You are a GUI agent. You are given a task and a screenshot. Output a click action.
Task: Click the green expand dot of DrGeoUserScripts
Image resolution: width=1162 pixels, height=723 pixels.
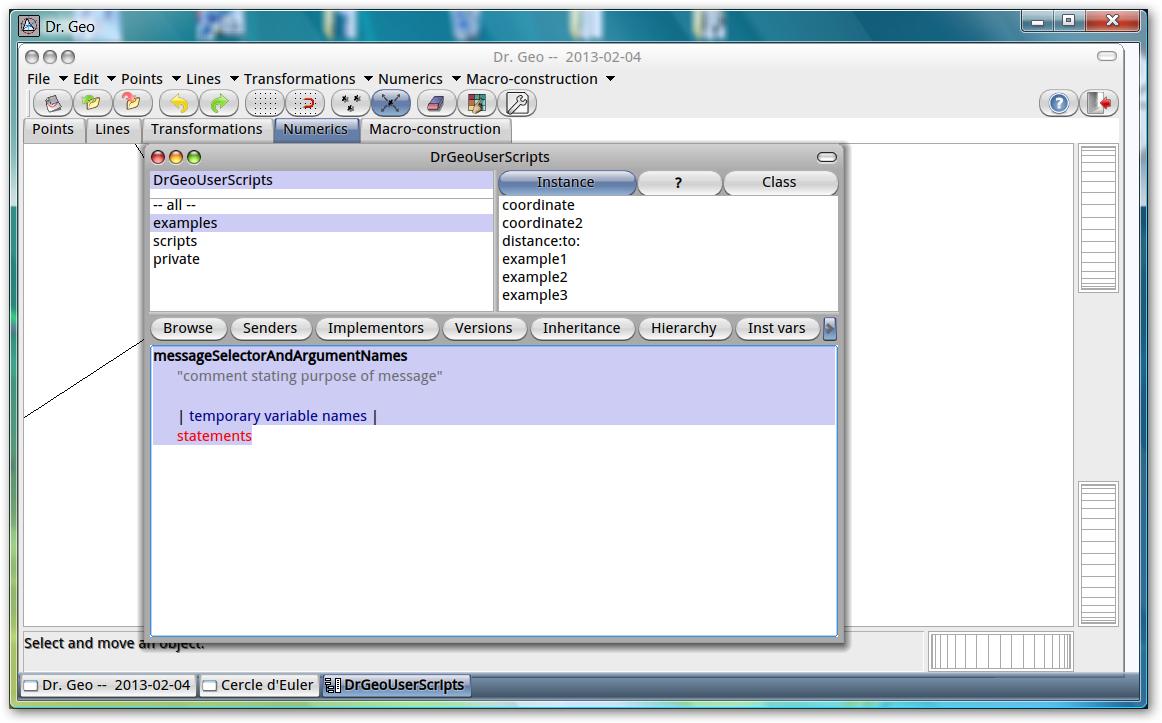pos(194,157)
